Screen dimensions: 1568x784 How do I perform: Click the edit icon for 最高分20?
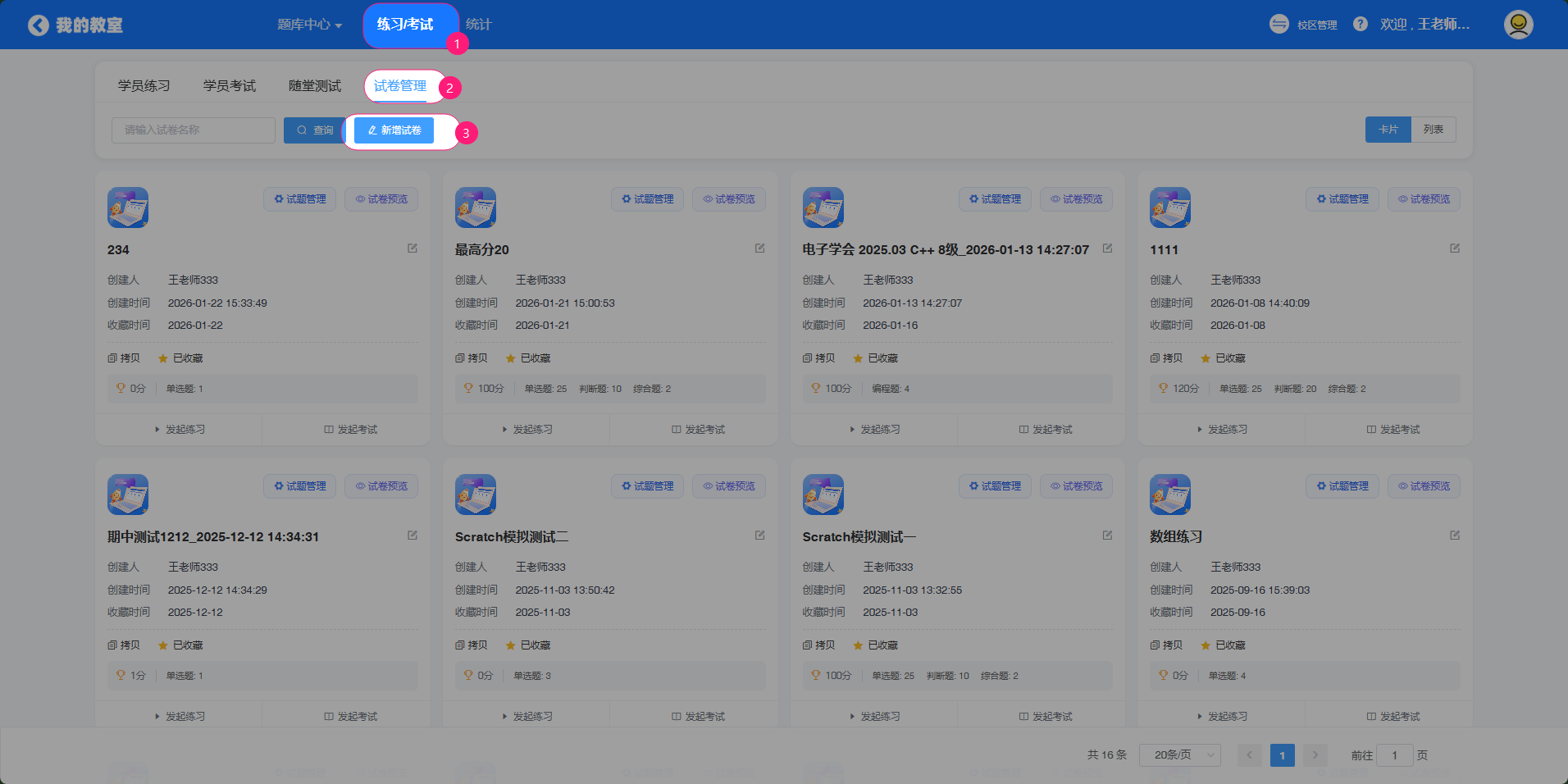click(x=760, y=248)
